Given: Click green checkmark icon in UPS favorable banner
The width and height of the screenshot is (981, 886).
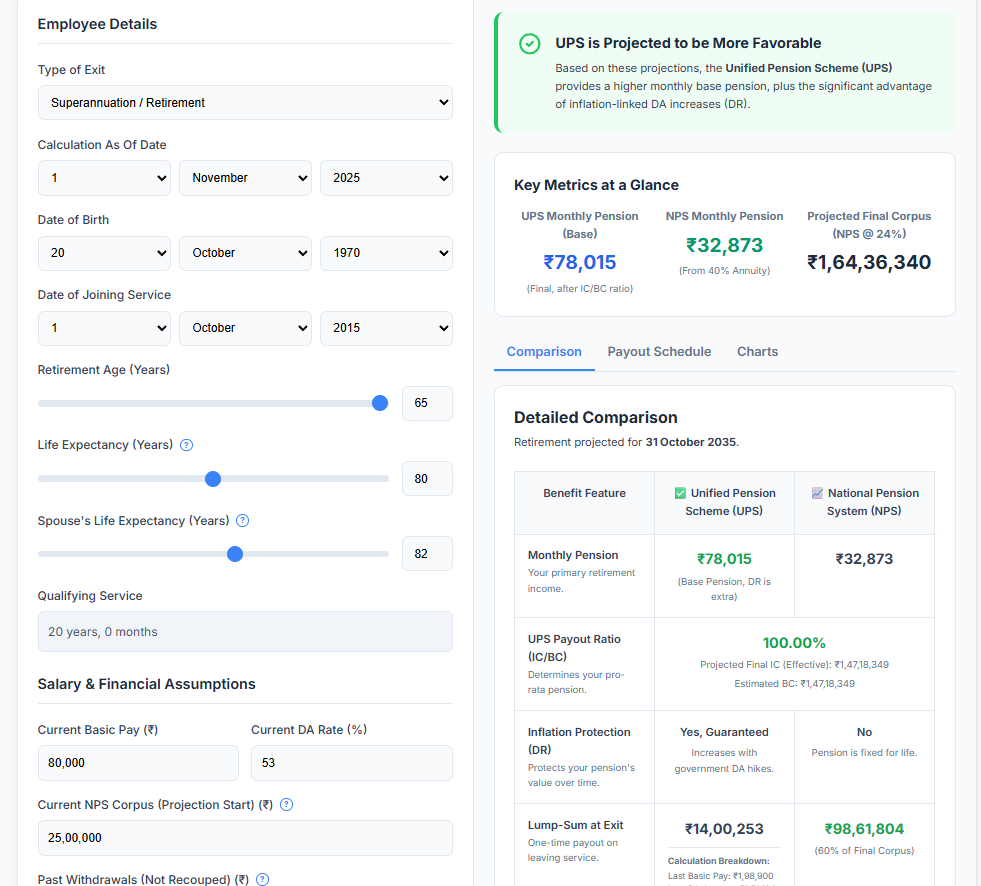Looking at the screenshot, I should tap(530, 44).
